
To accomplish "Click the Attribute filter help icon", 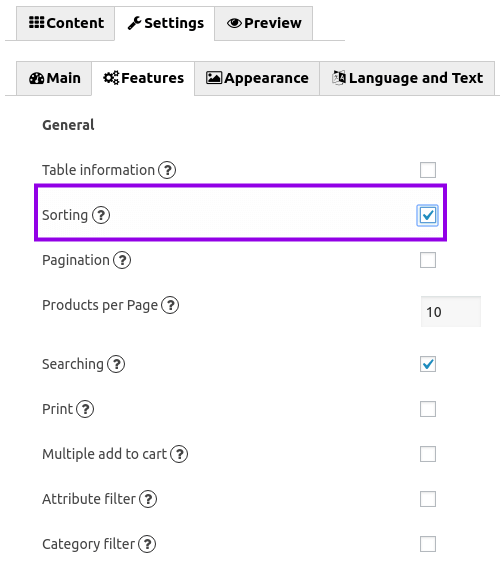I will click(148, 499).
